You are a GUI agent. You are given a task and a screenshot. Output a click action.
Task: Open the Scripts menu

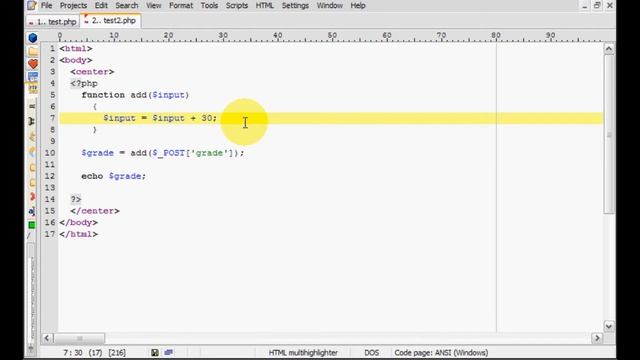(237, 6)
